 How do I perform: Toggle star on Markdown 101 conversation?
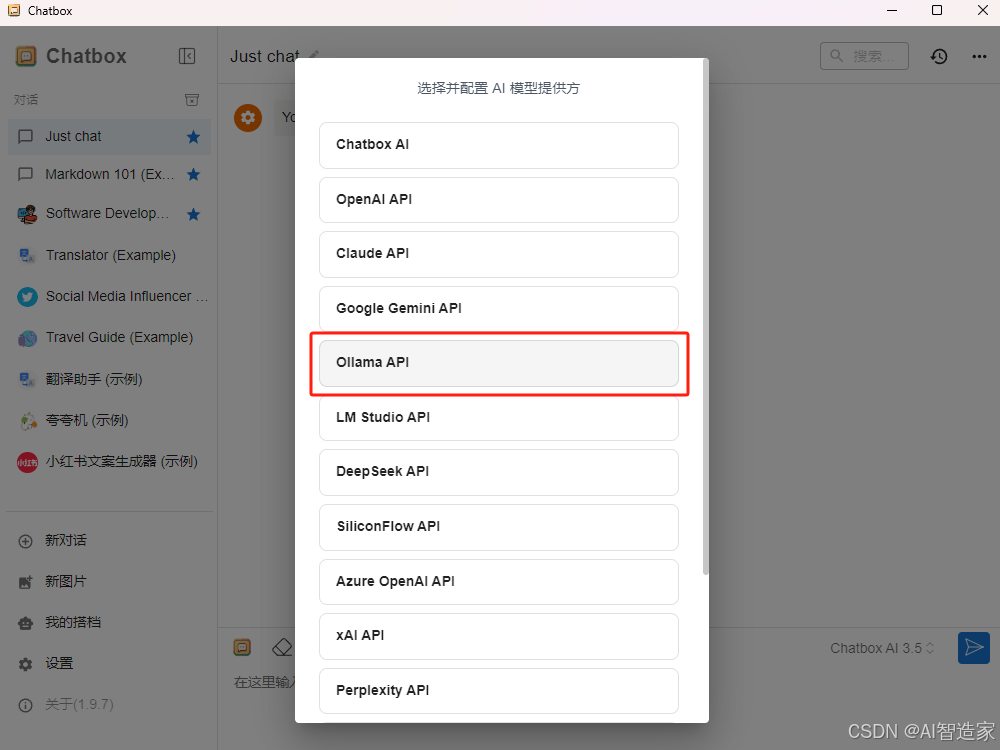[x=193, y=174]
